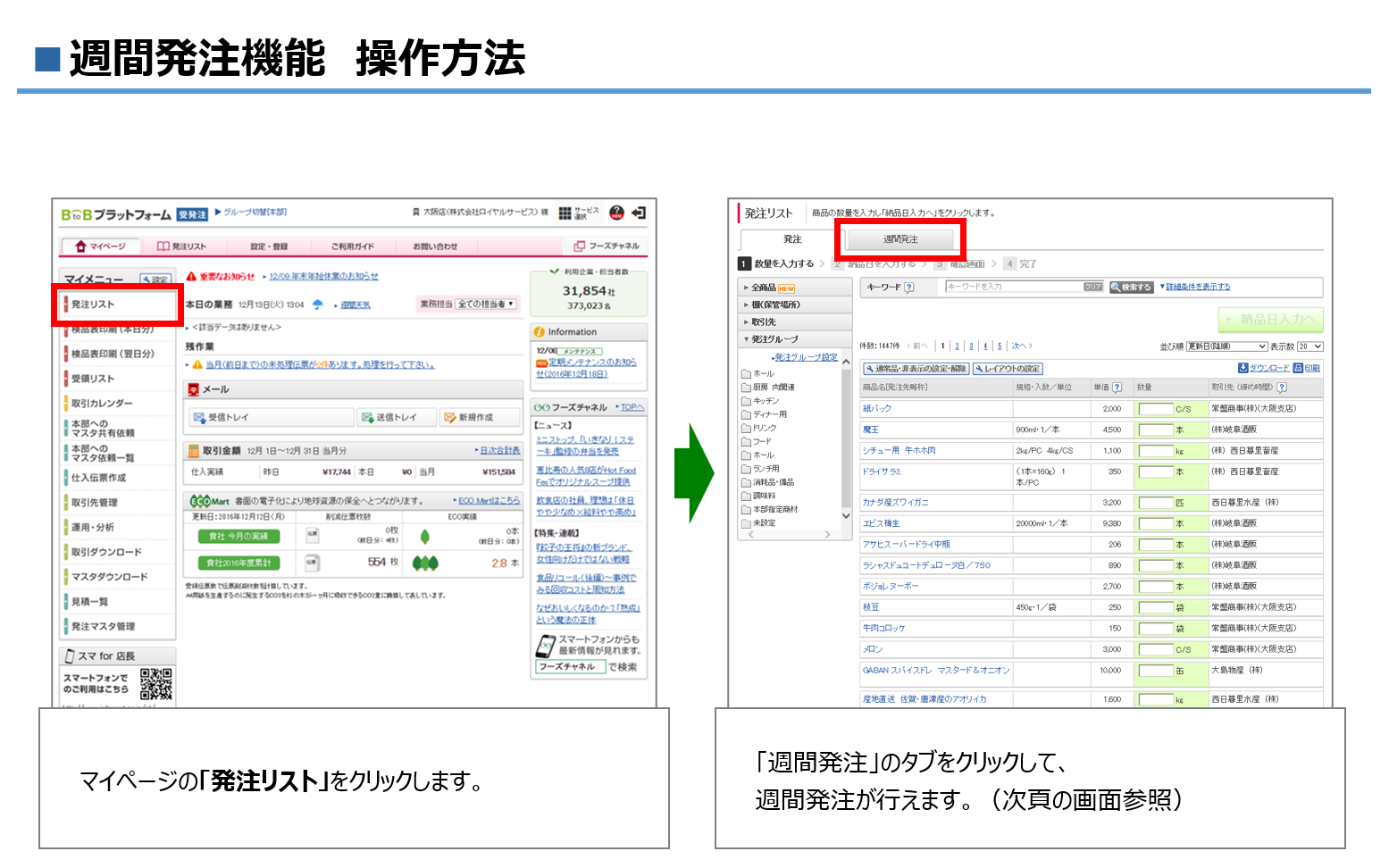Click the キーワード help question mark icon
Screen dimensions: 1389x868
click(x=908, y=288)
